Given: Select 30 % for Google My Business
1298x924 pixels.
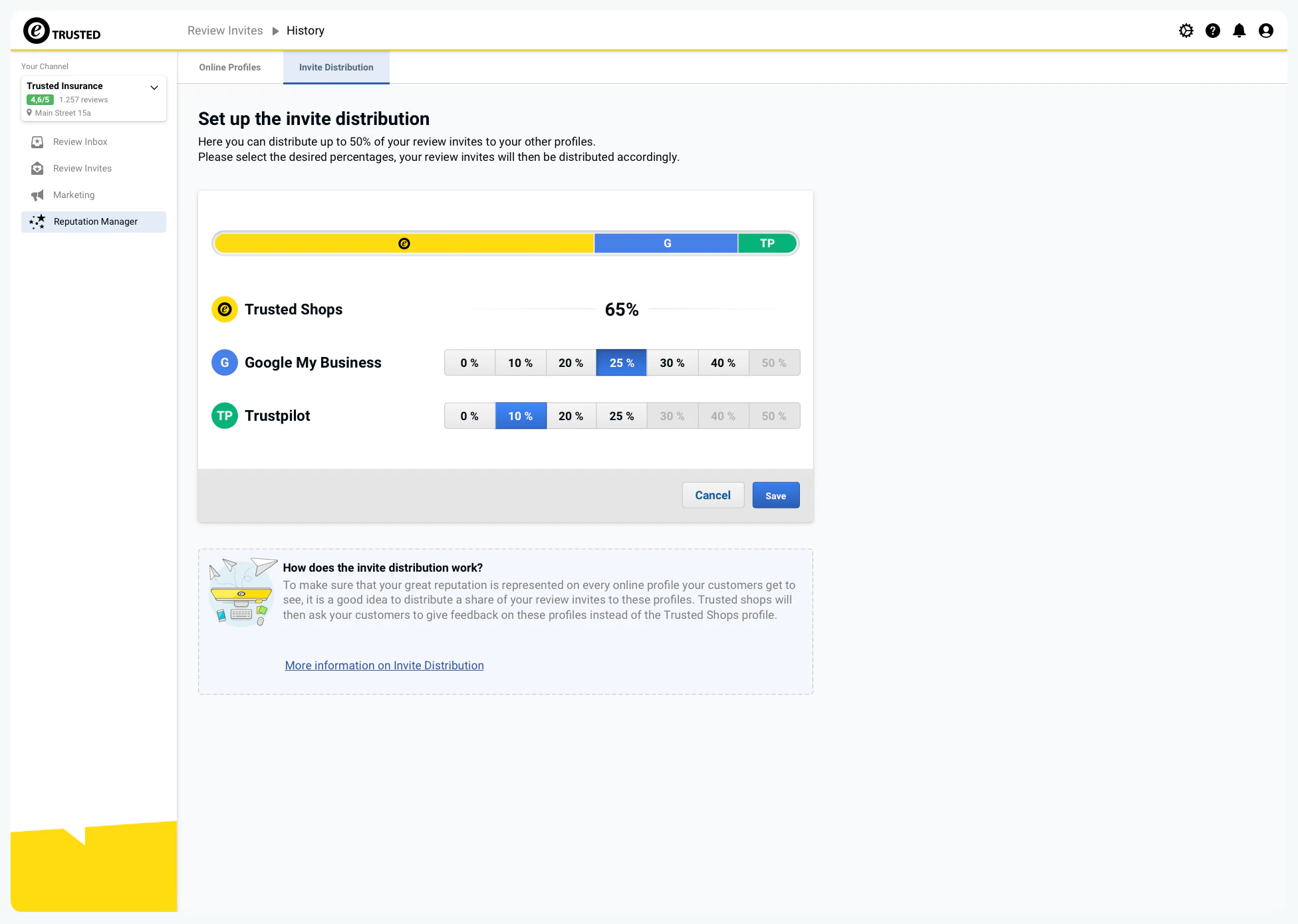Looking at the screenshot, I should coord(672,362).
